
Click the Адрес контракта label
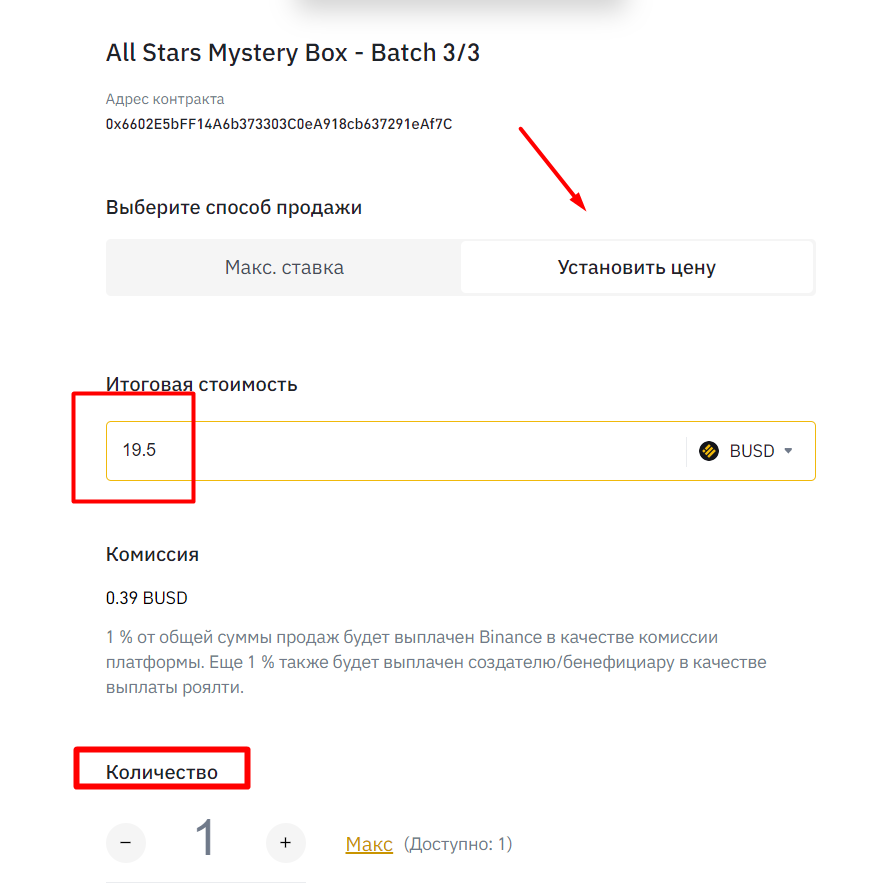click(165, 99)
